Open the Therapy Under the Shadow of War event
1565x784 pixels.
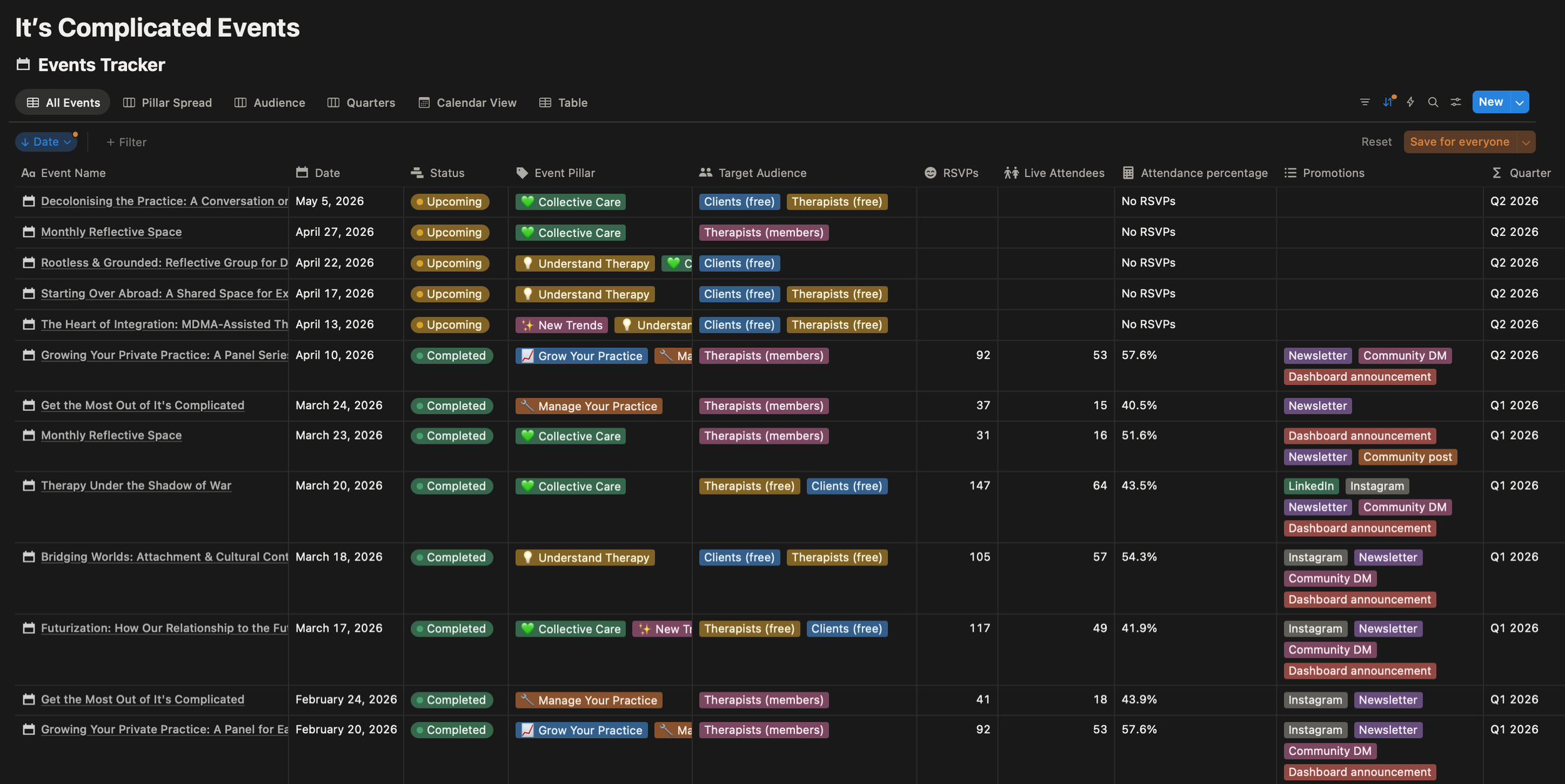[x=135, y=485]
